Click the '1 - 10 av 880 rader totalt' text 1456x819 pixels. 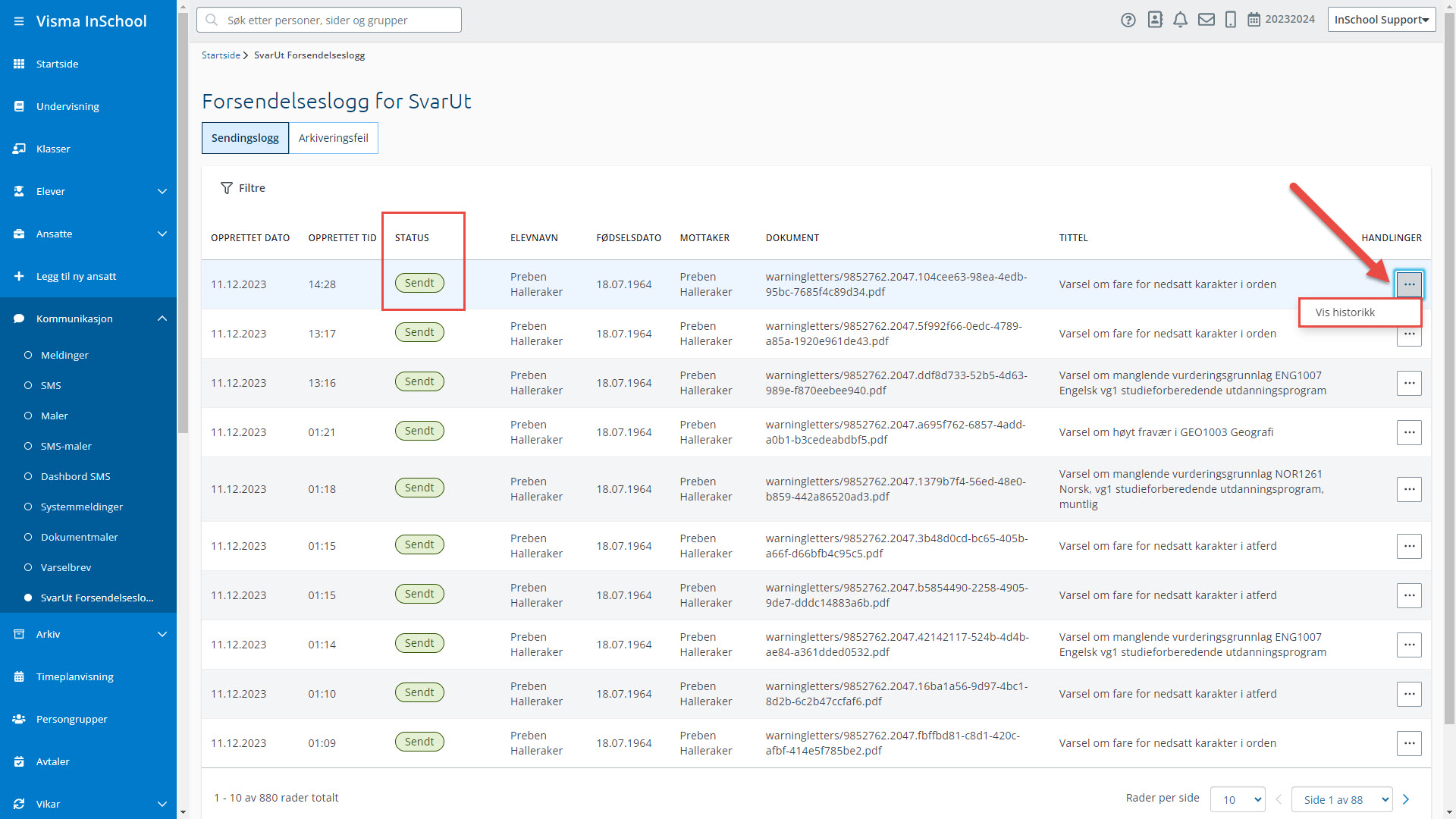click(x=276, y=798)
